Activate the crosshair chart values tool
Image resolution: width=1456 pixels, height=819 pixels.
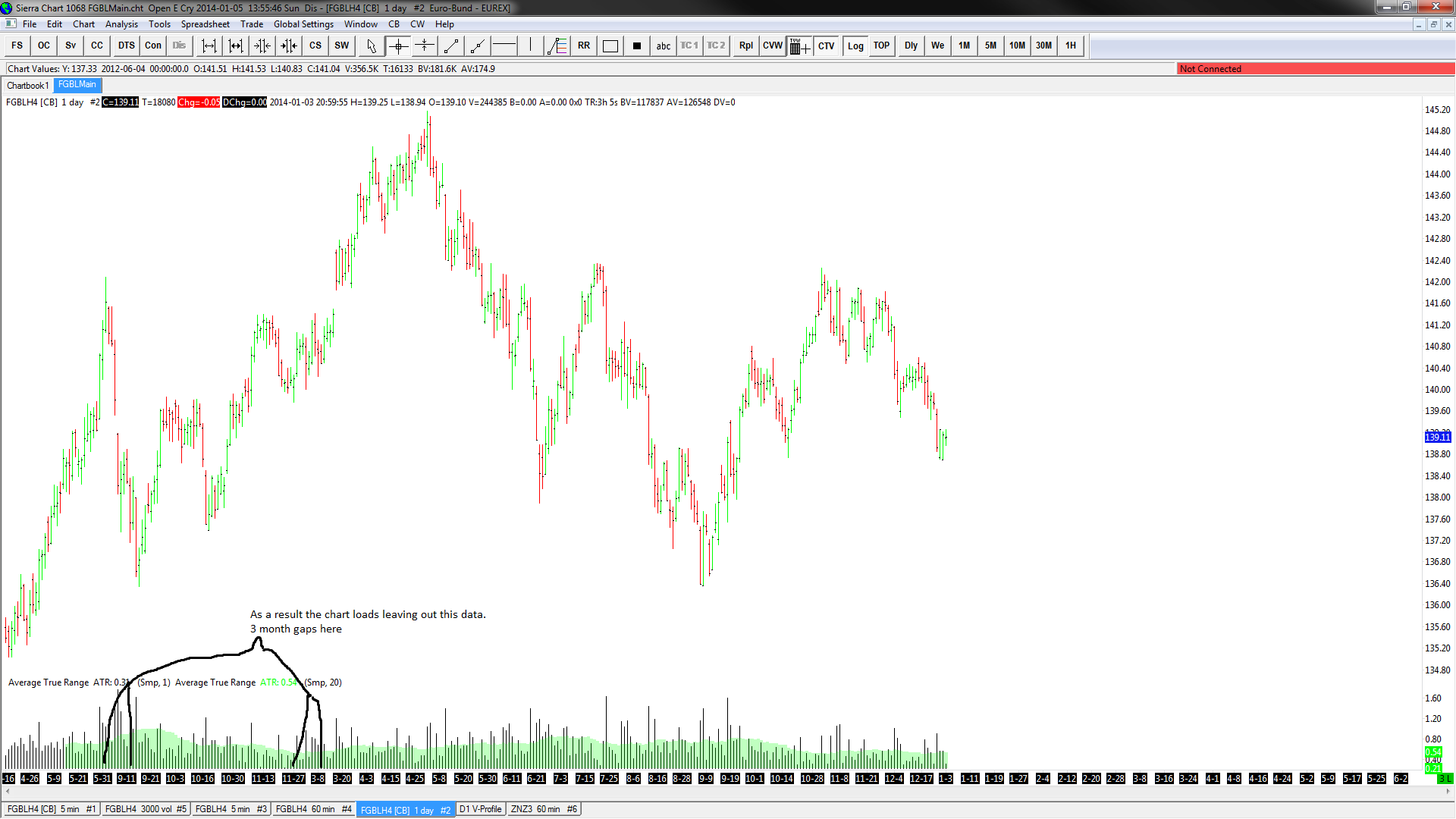[398, 46]
